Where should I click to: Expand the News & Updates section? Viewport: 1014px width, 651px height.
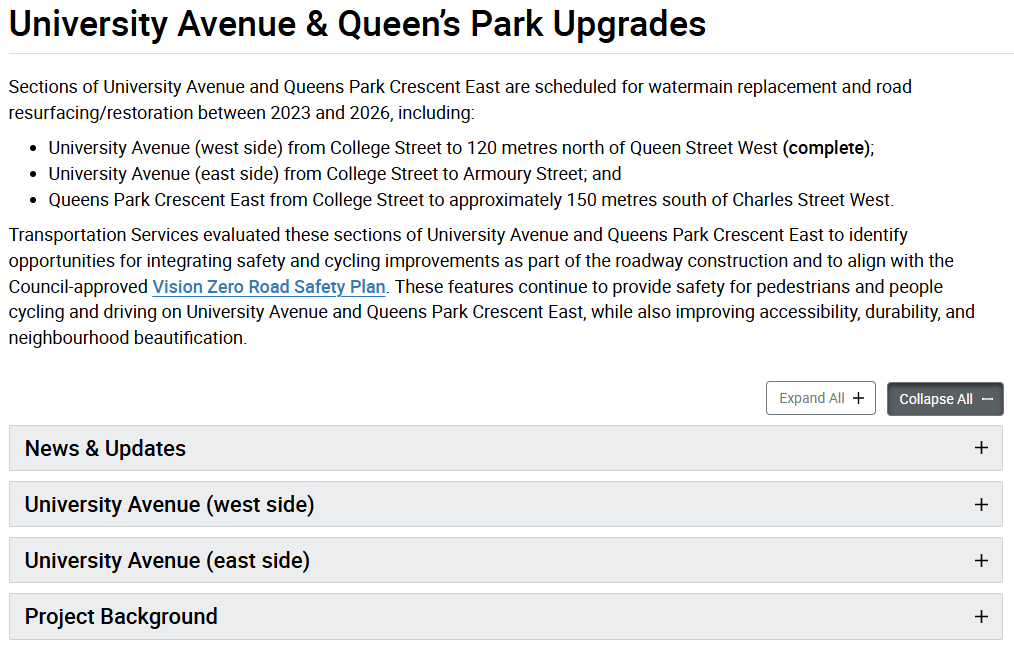(105, 448)
